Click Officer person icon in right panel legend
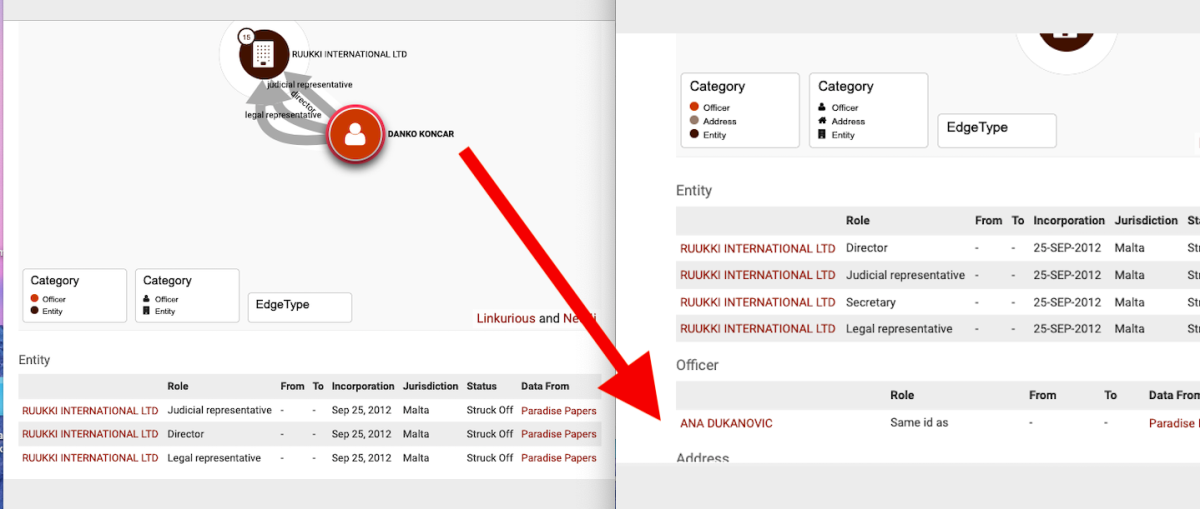 (822, 107)
